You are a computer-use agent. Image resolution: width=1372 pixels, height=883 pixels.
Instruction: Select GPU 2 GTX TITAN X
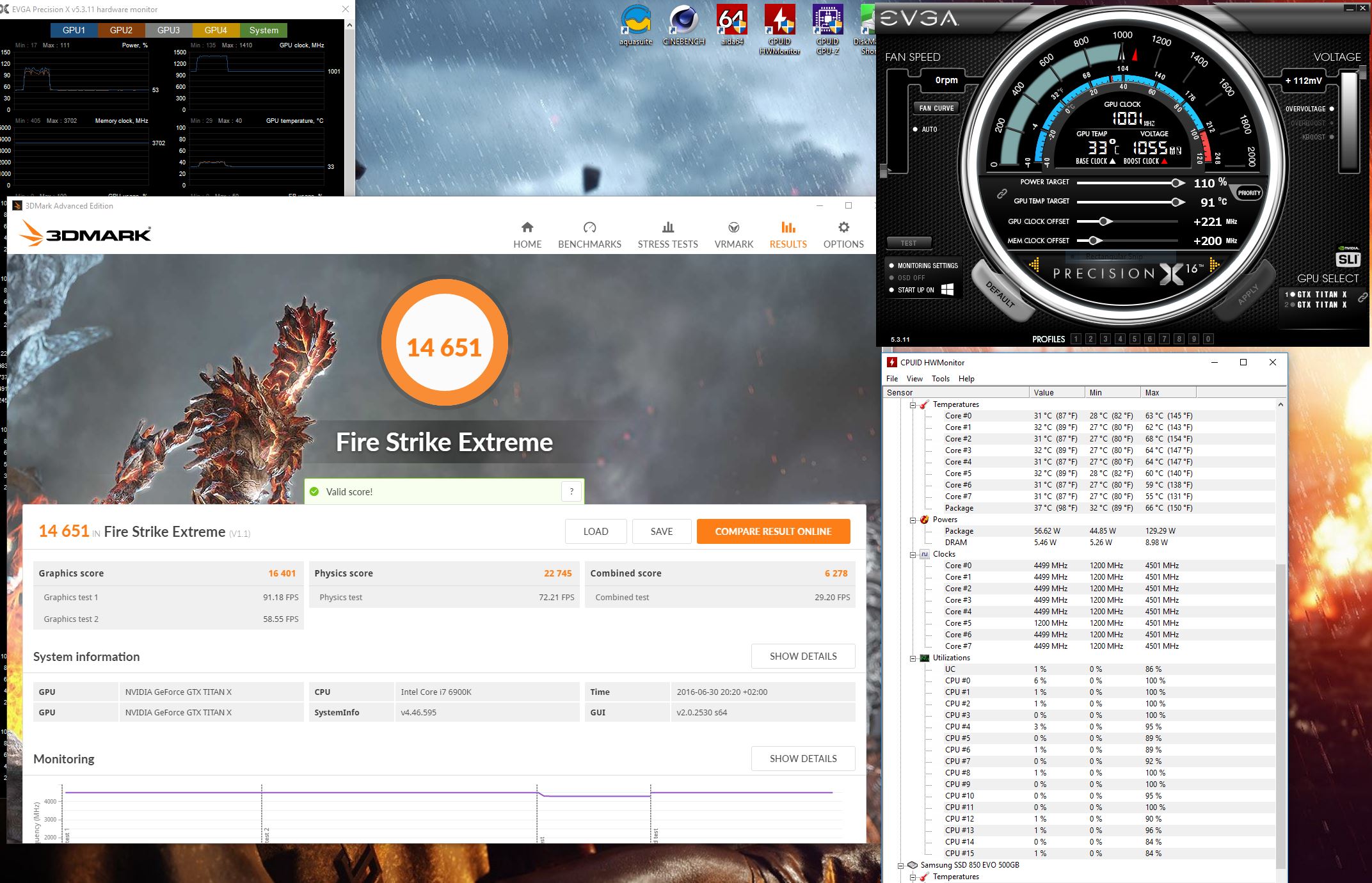[x=1316, y=305]
